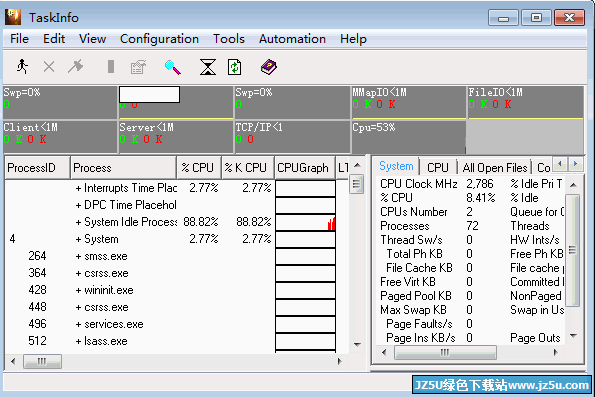Expand DPC Time Placeholder tree row
The width and height of the screenshot is (595, 397).
78,205
